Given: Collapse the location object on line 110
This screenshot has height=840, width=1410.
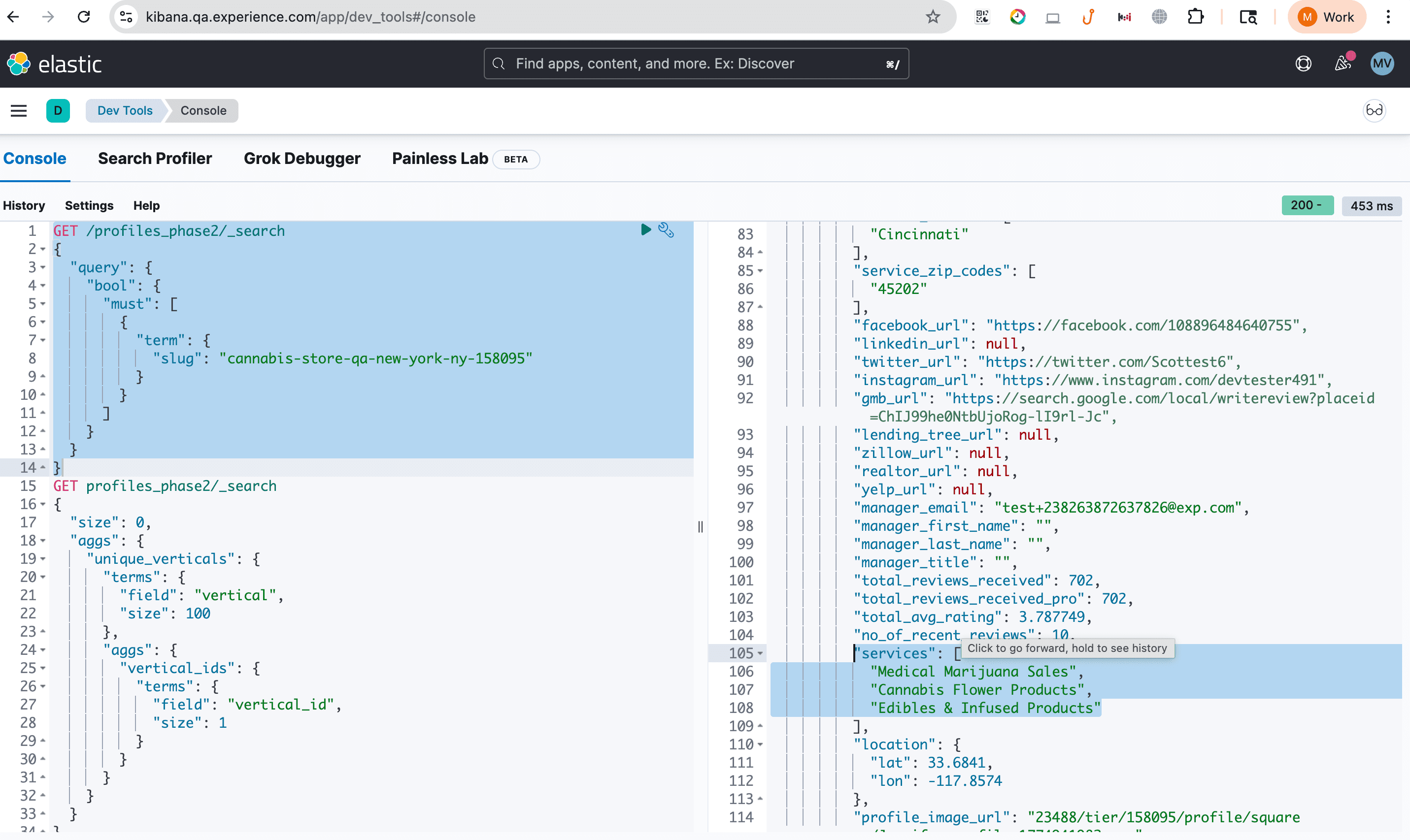Looking at the screenshot, I should click(x=760, y=744).
